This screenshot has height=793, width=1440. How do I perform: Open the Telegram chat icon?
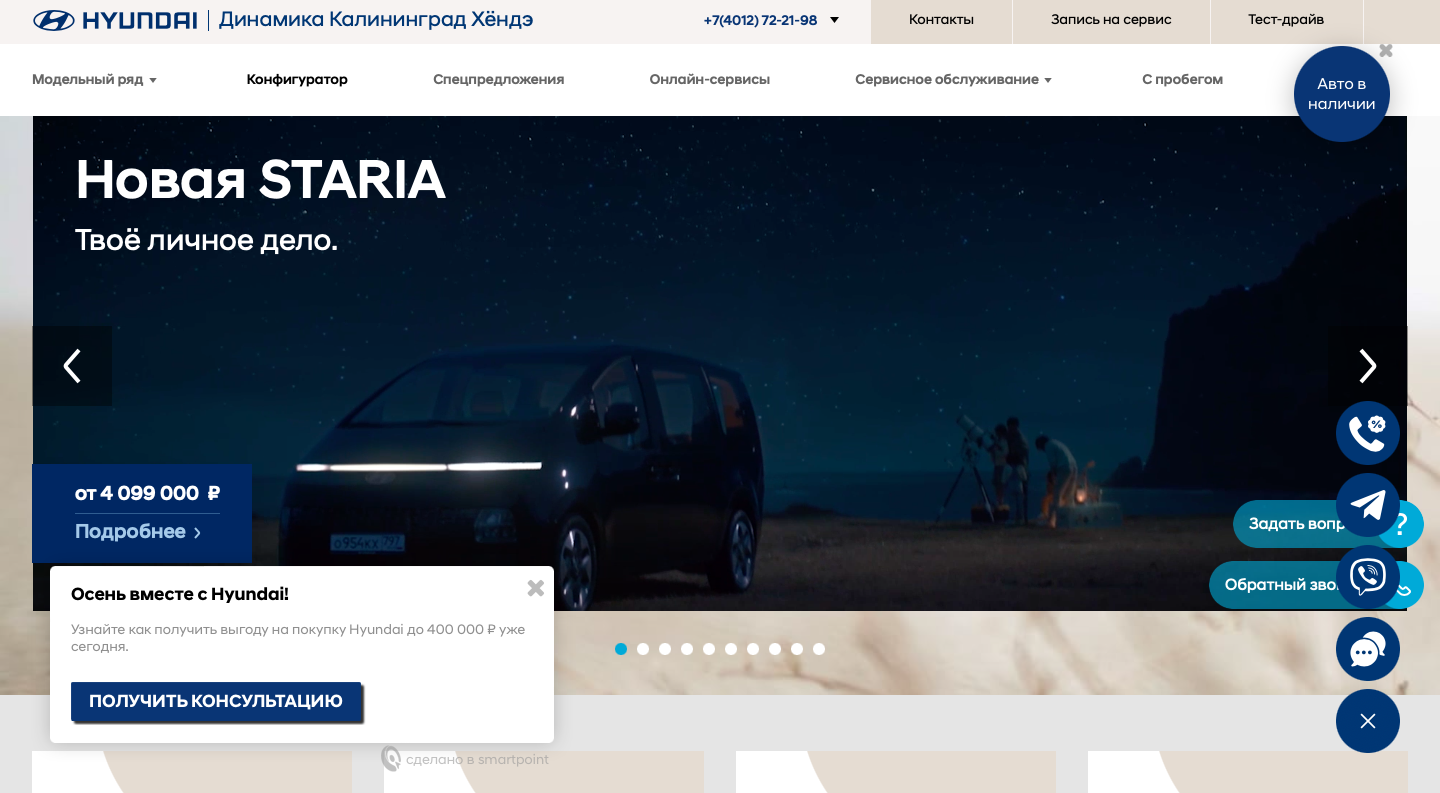coord(1367,505)
